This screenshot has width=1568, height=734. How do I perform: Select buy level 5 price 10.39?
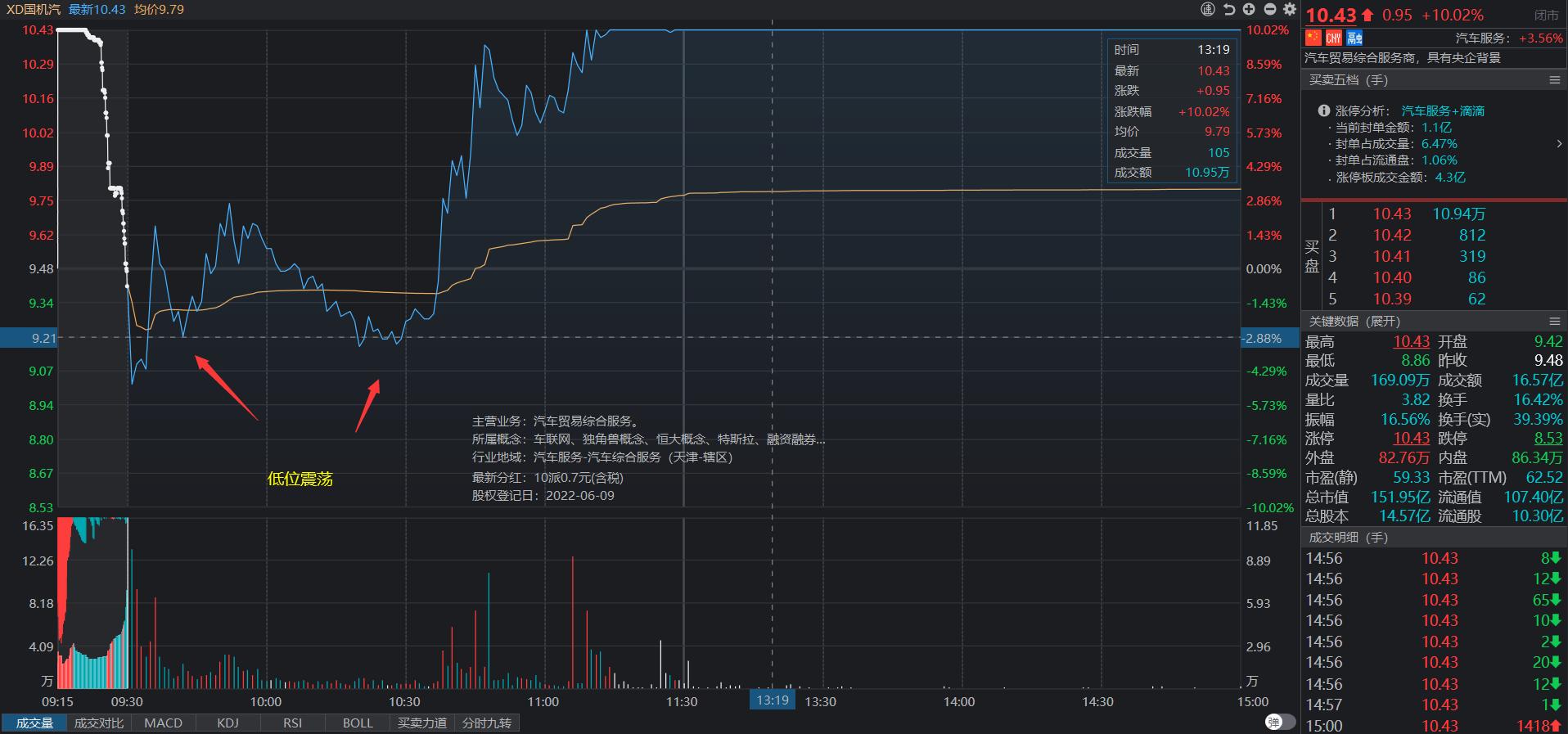pos(1392,299)
